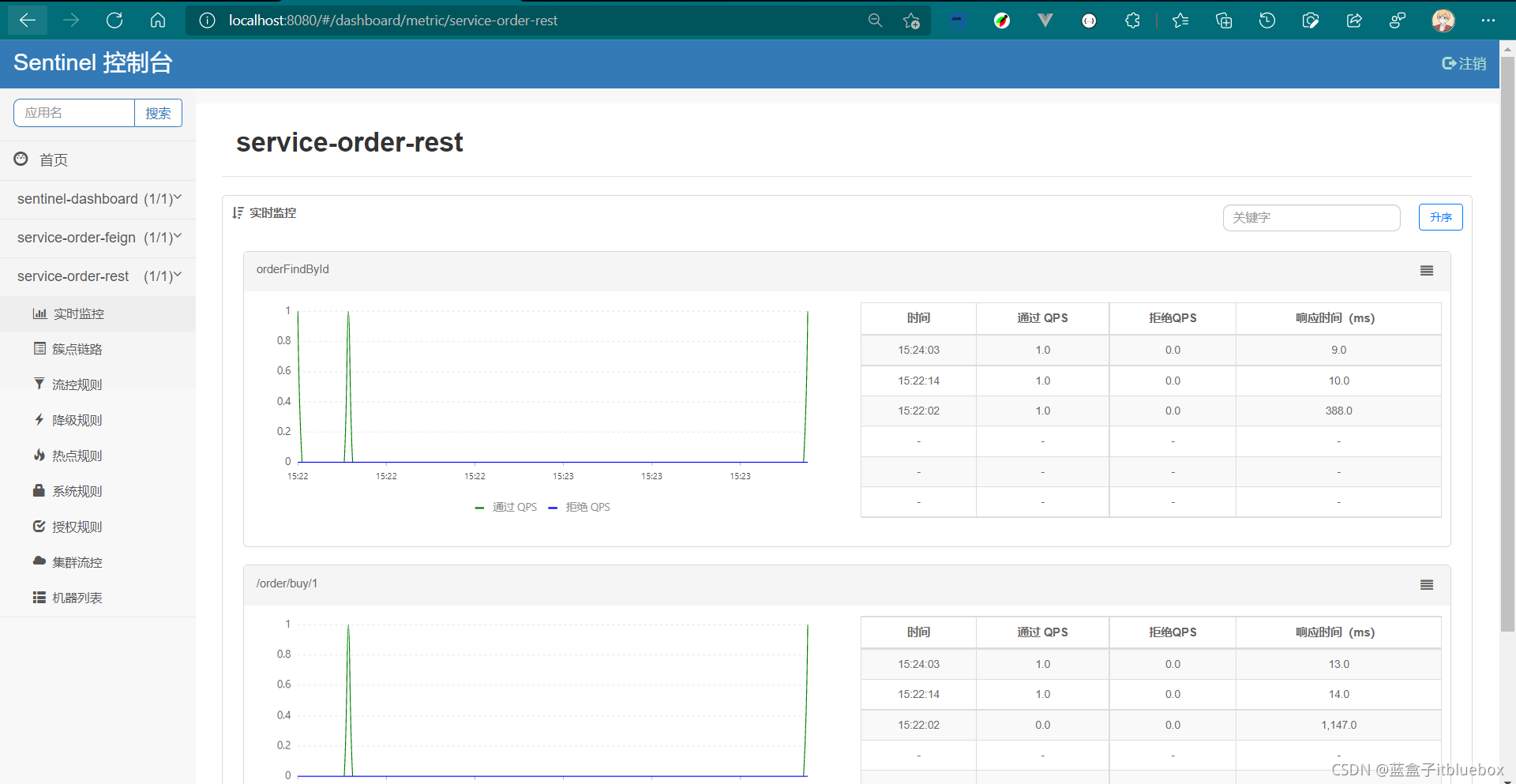1516x784 pixels.
Task: Open the zoom magnifier icon in address bar
Action: (x=875, y=21)
